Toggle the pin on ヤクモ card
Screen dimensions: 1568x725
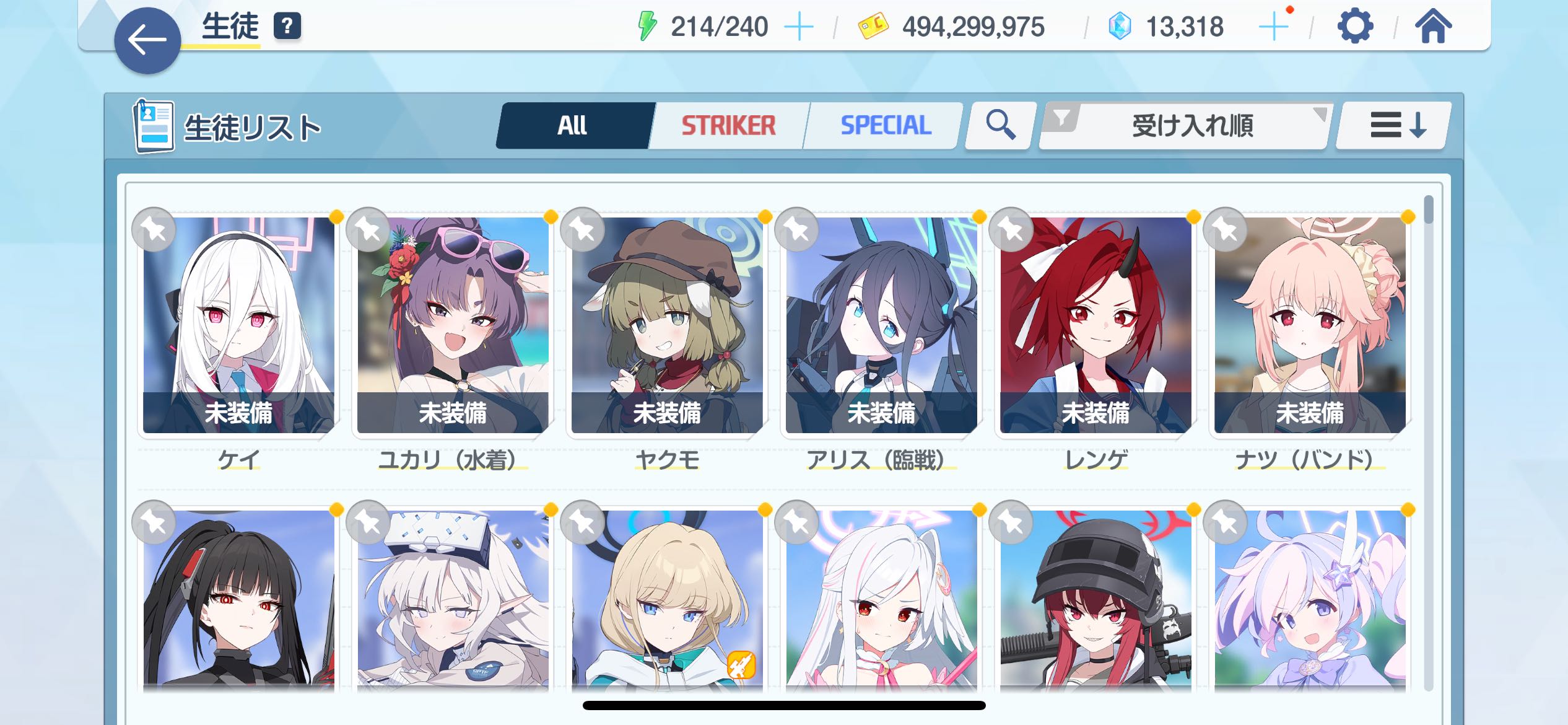582,230
